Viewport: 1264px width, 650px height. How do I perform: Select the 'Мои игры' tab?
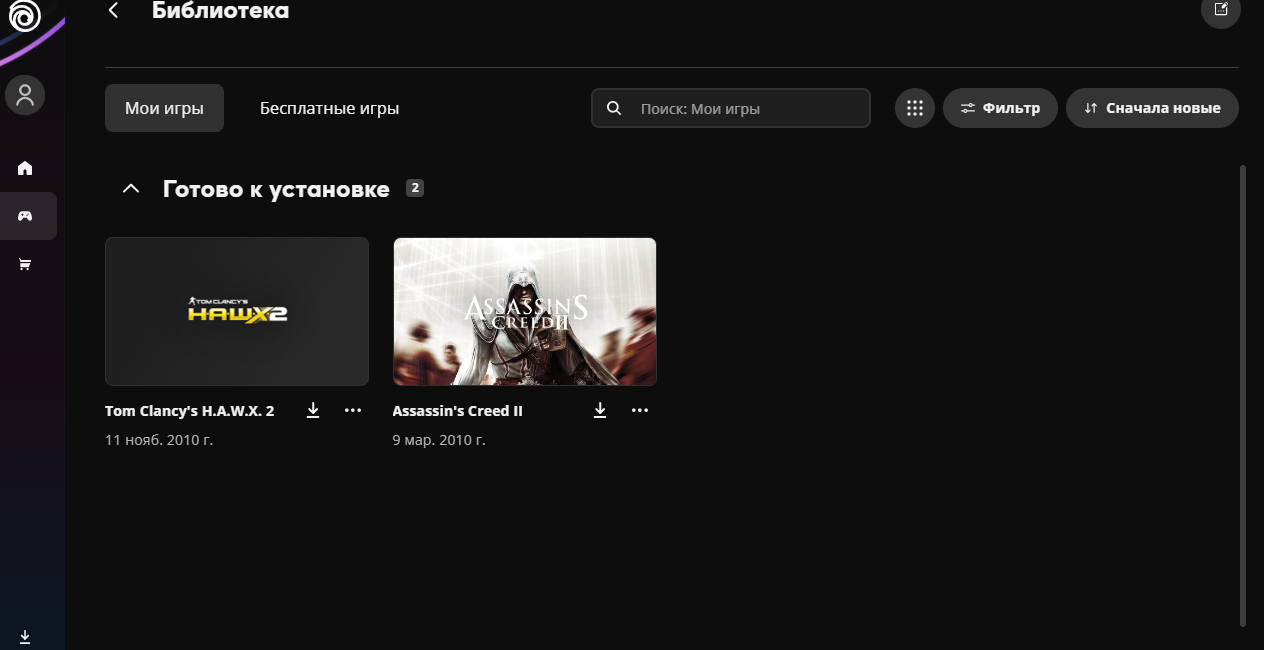pyautogui.click(x=164, y=108)
